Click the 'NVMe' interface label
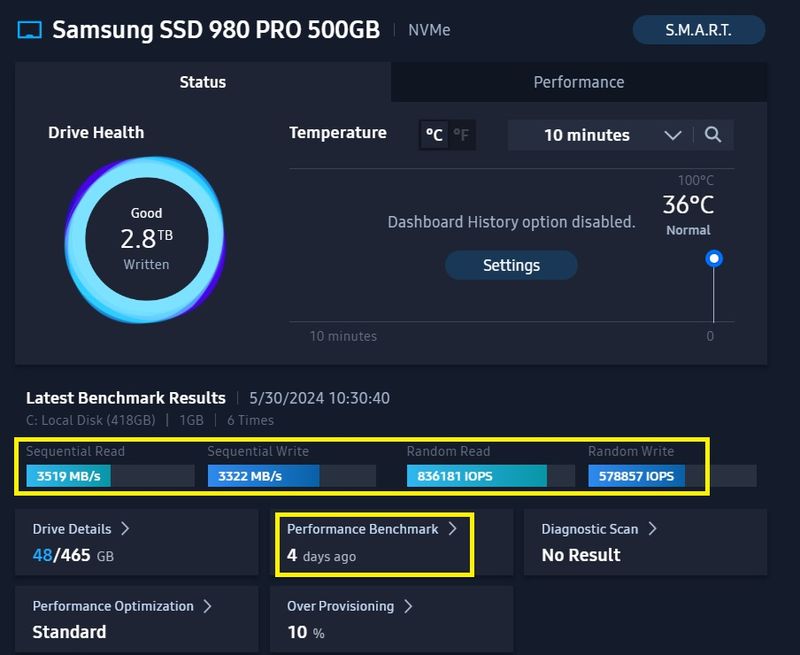Screen dimensions: 800x655 point(429,30)
